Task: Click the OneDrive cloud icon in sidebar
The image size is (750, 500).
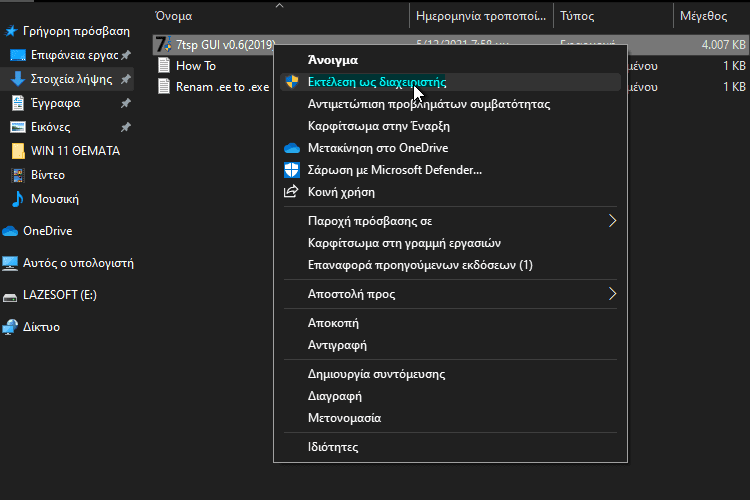Action: point(10,231)
